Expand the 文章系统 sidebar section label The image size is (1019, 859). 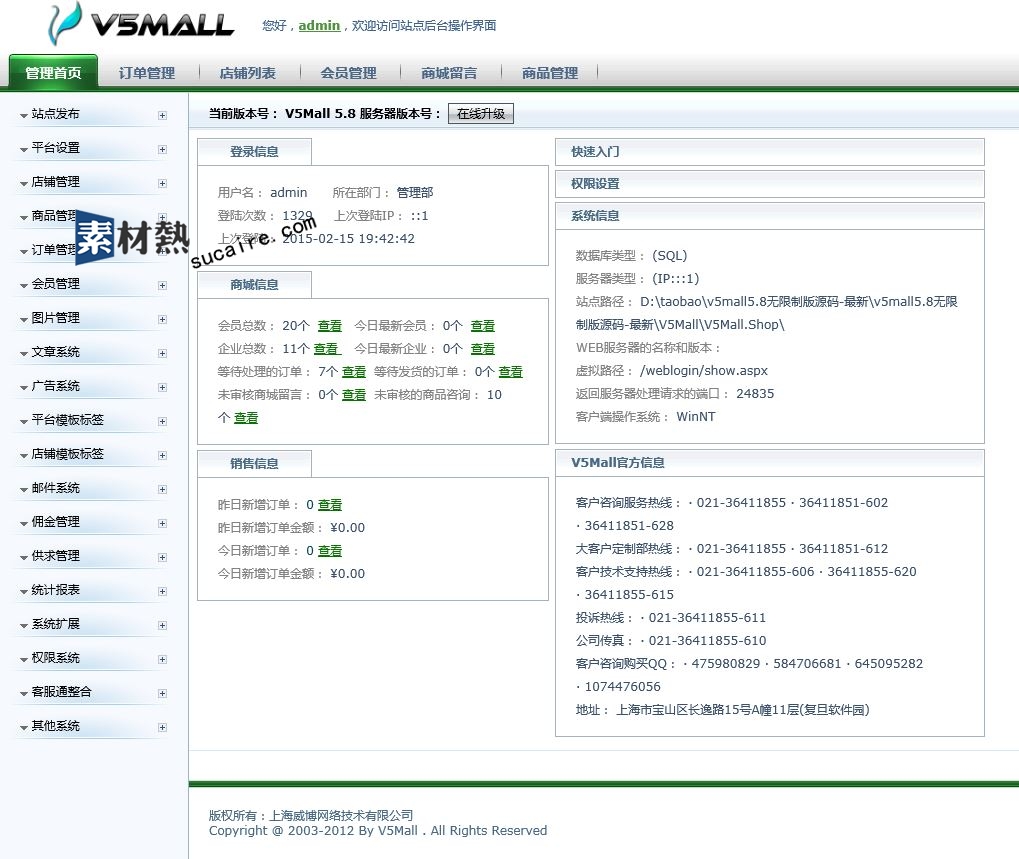point(55,352)
